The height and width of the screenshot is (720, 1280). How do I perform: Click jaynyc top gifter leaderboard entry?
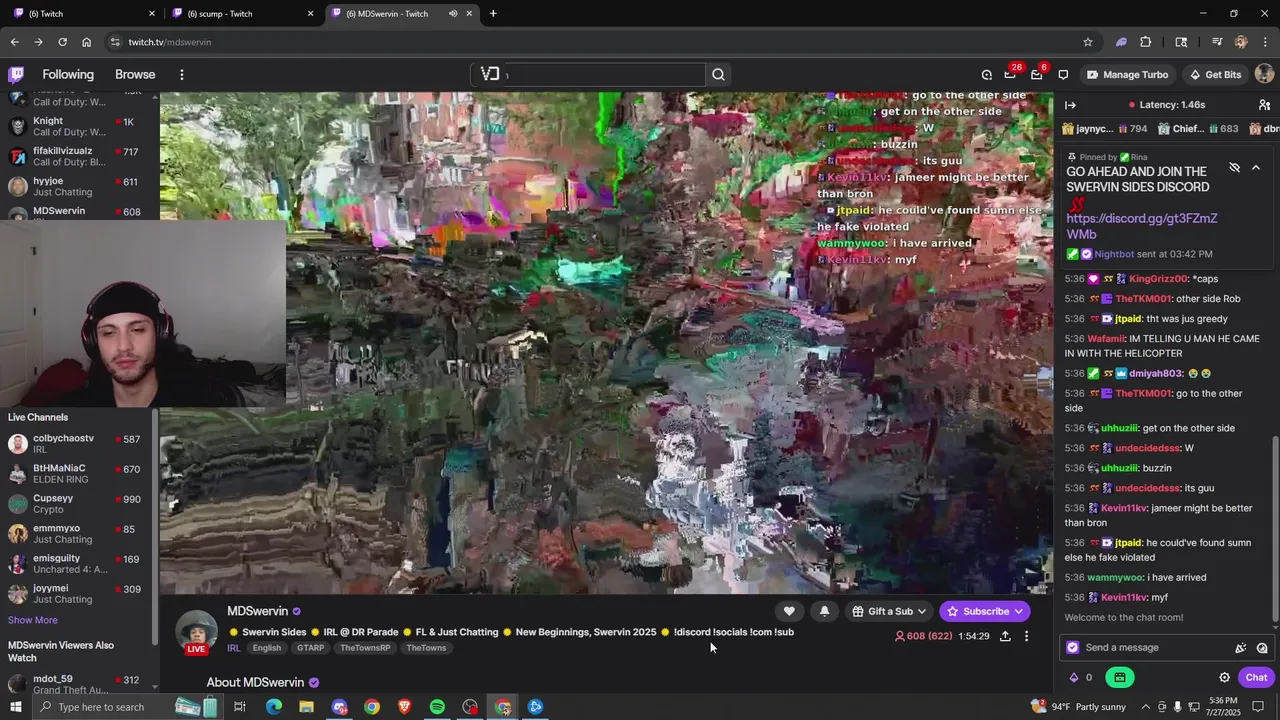coord(1104,129)
